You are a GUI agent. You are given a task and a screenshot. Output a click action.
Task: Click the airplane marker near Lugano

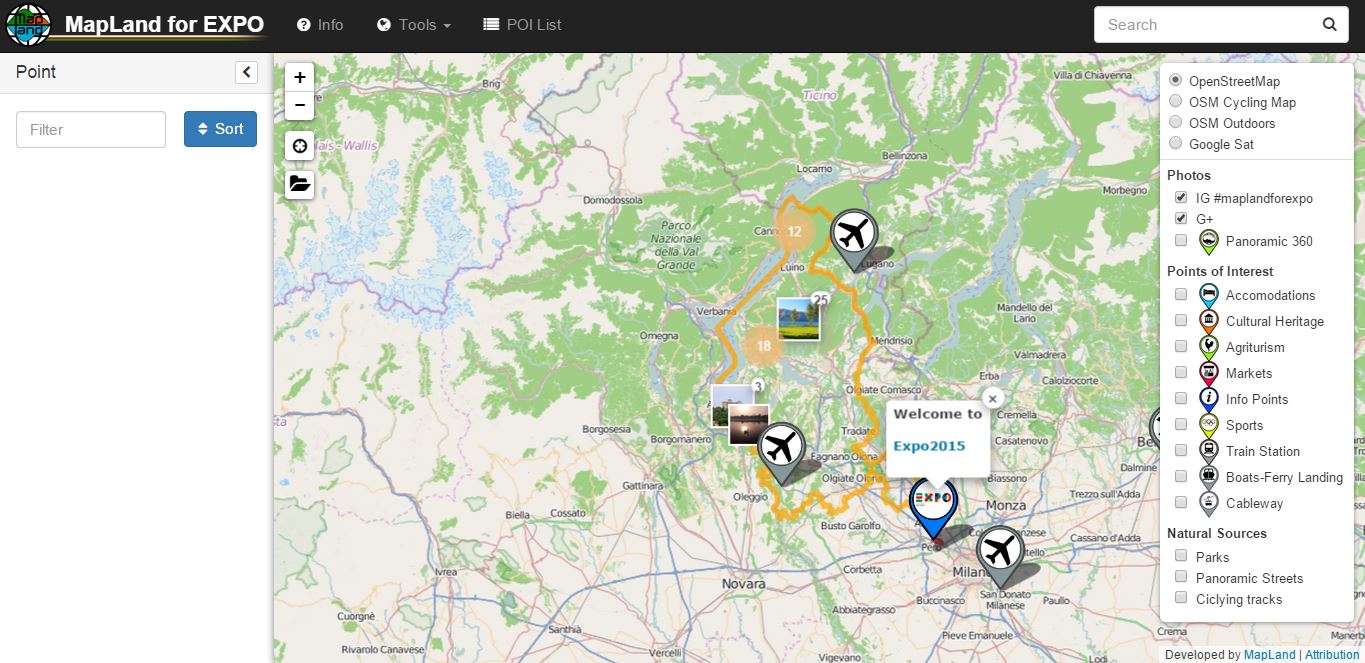(x=853, y=239)
